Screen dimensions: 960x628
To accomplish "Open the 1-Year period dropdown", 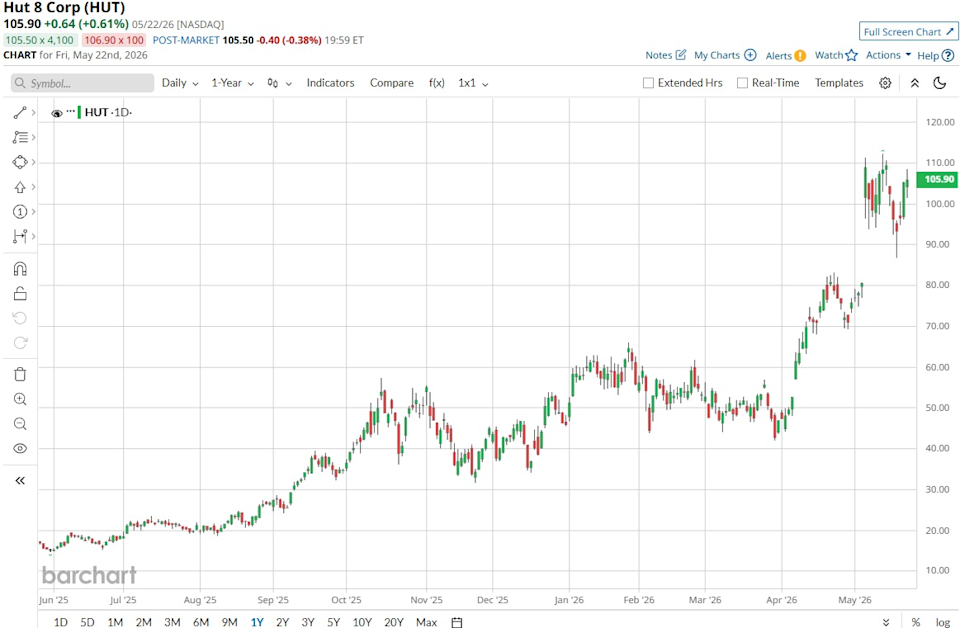I will click(233, 83).
